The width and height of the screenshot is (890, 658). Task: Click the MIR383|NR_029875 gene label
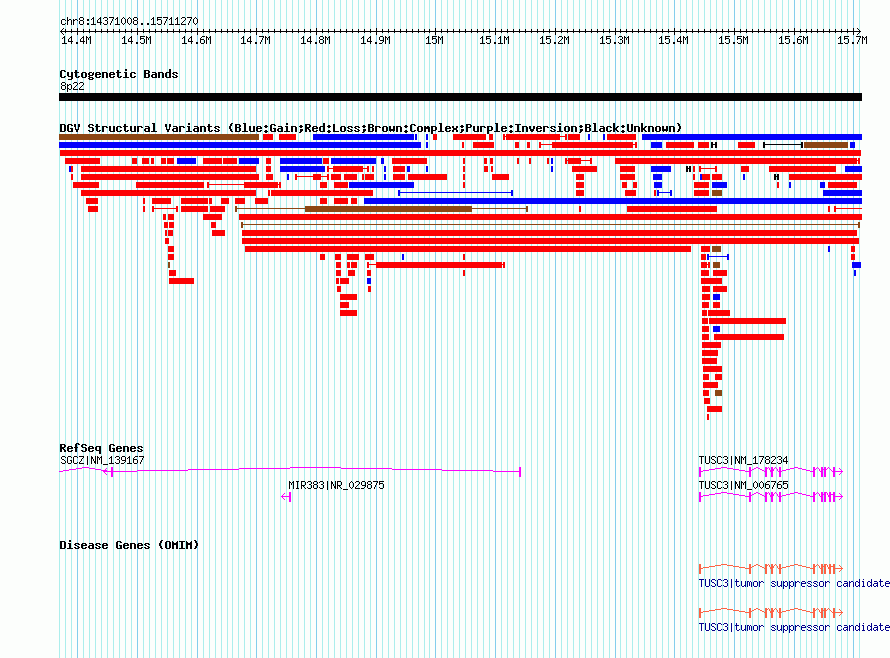click(336, 485)
